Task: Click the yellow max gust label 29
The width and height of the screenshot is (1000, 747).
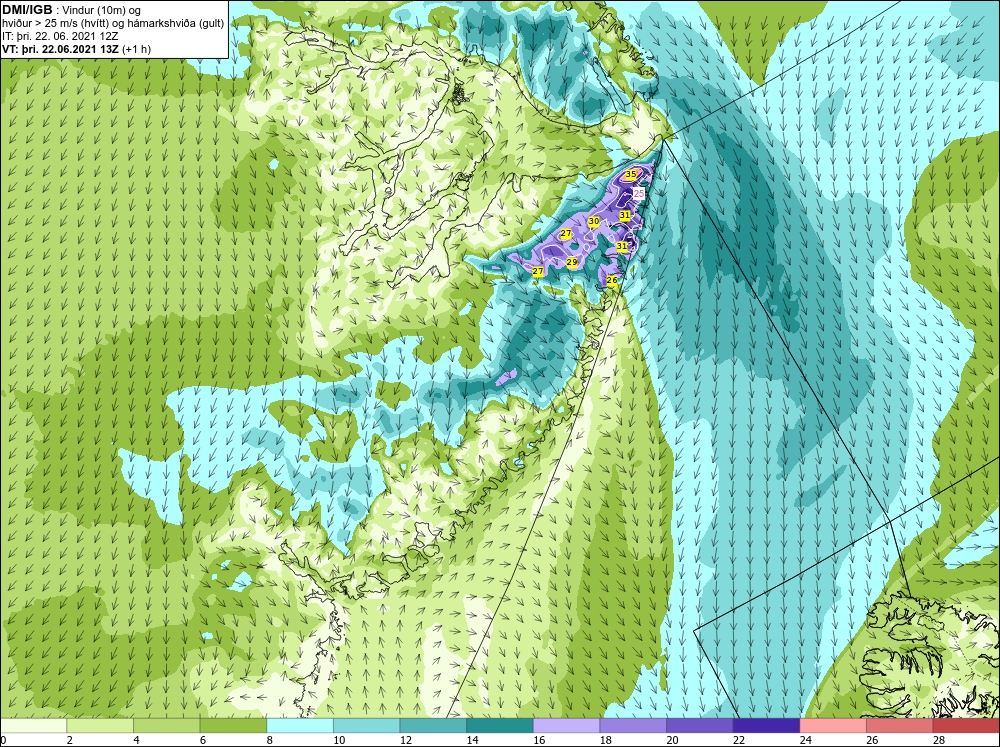Action: (x=571, y=262)
